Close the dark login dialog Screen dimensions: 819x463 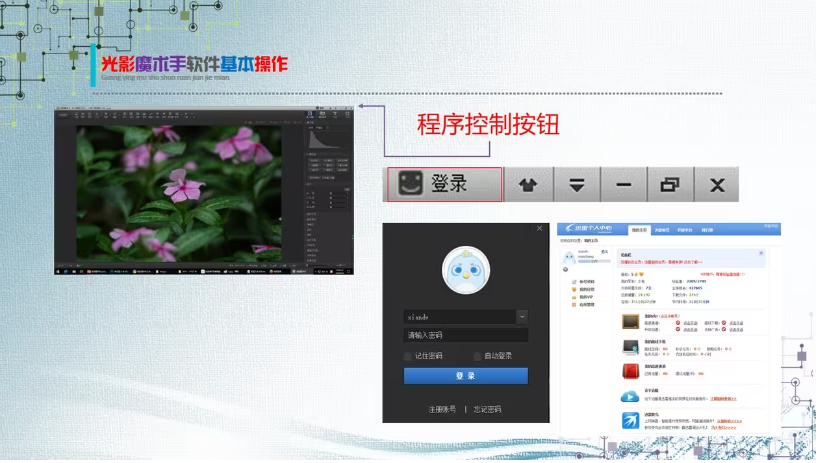540,229
